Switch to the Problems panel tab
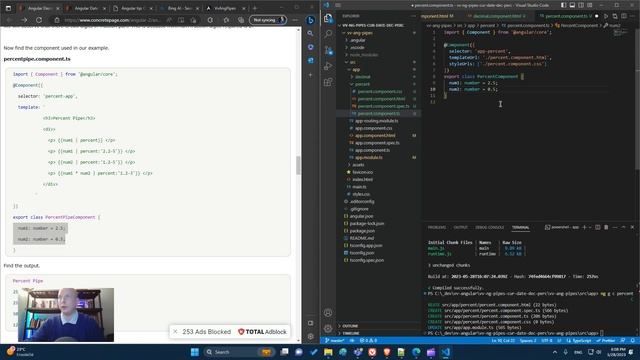The image size is (640, 360). click(437, 227)
